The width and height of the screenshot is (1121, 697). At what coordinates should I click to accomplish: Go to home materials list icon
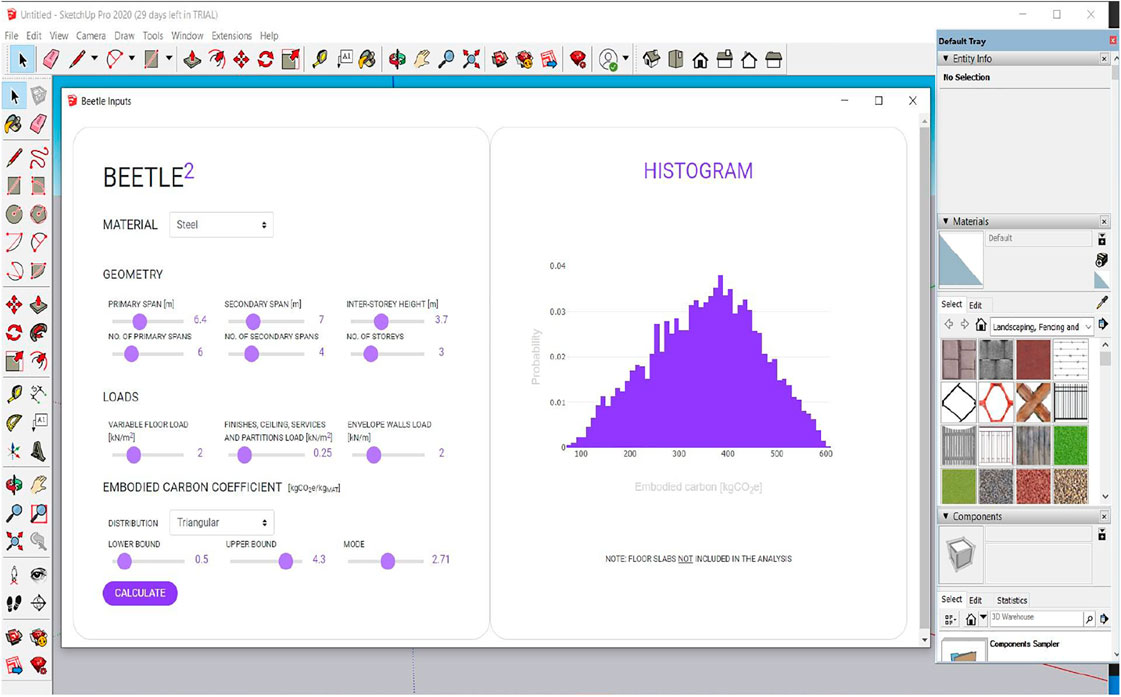pyautogui.click(x=981, y=325)
